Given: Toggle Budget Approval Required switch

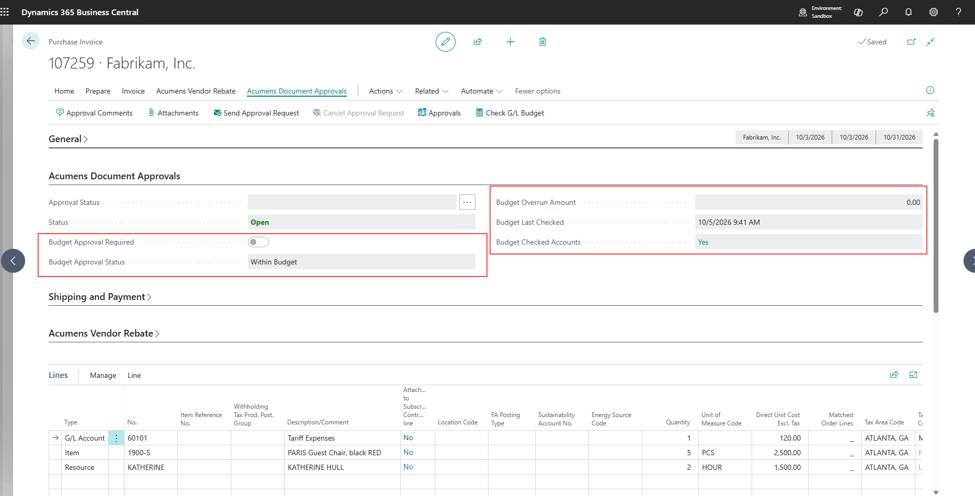Looking at the screenshot, I should 258,242.
